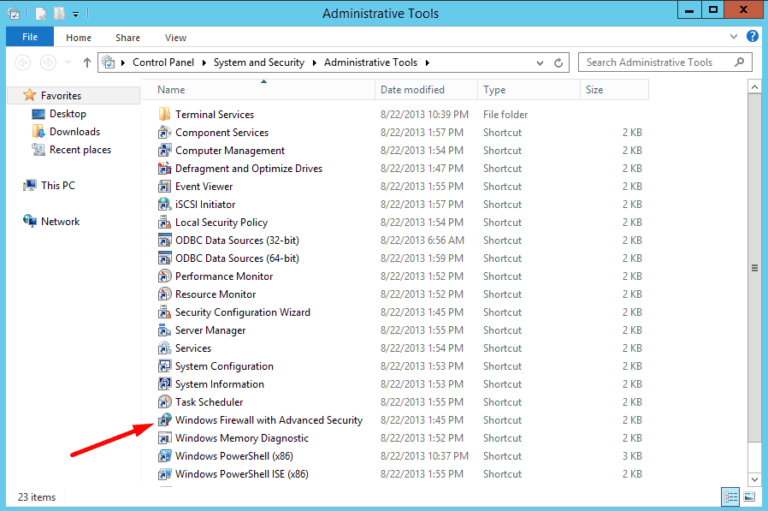Image resolution: width=768 pixels, height=511 pixels.
Task: Click the Task Scheduler clock icon
Action: pyautogui.click(x=165, y=402)
